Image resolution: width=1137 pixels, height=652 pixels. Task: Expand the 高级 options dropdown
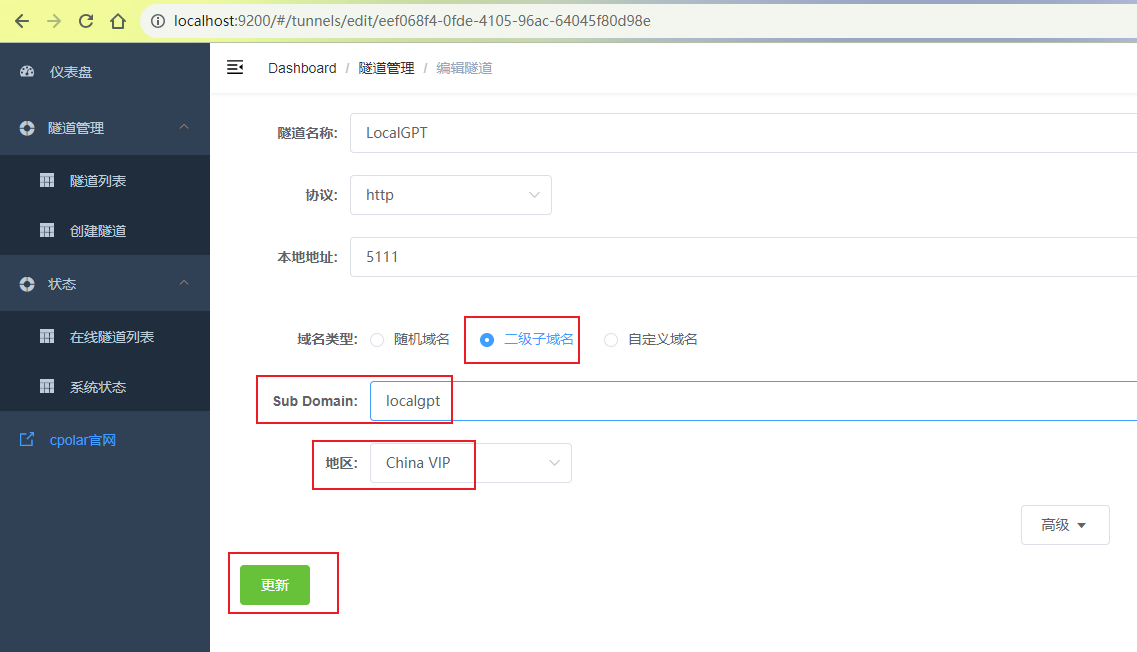click(x=1064, y=524)
